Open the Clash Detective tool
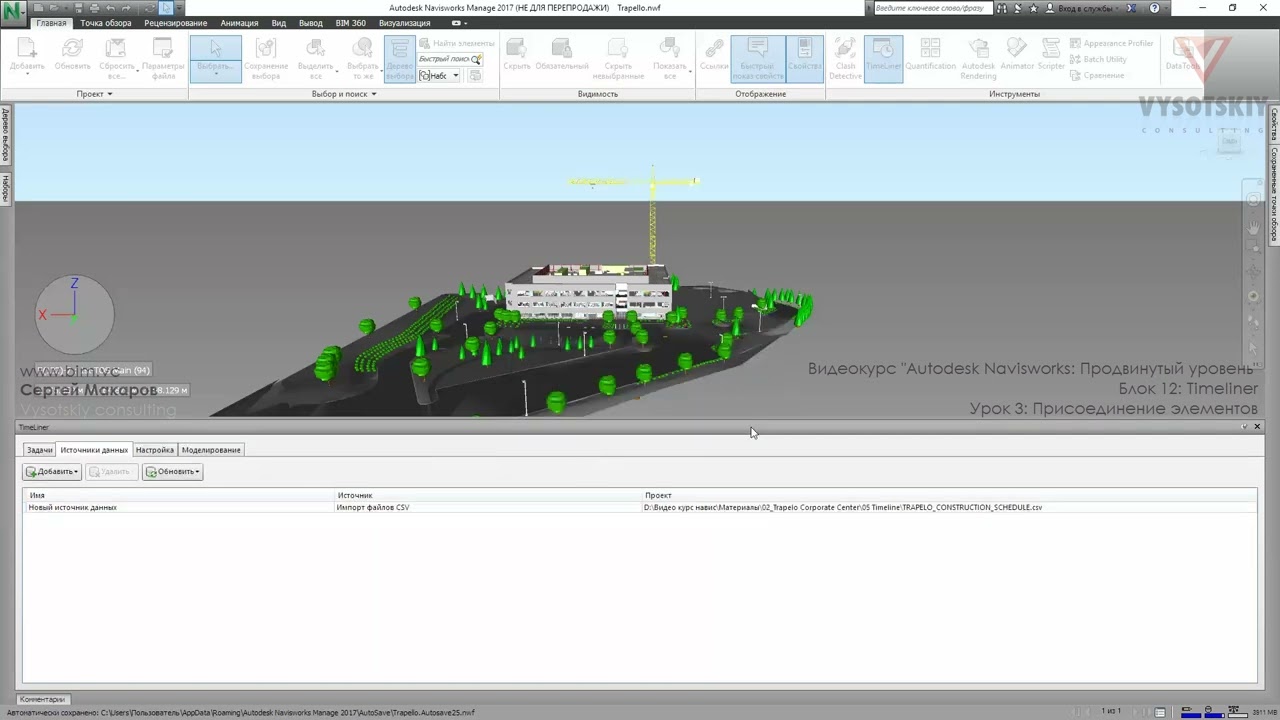 click(845, 59)
